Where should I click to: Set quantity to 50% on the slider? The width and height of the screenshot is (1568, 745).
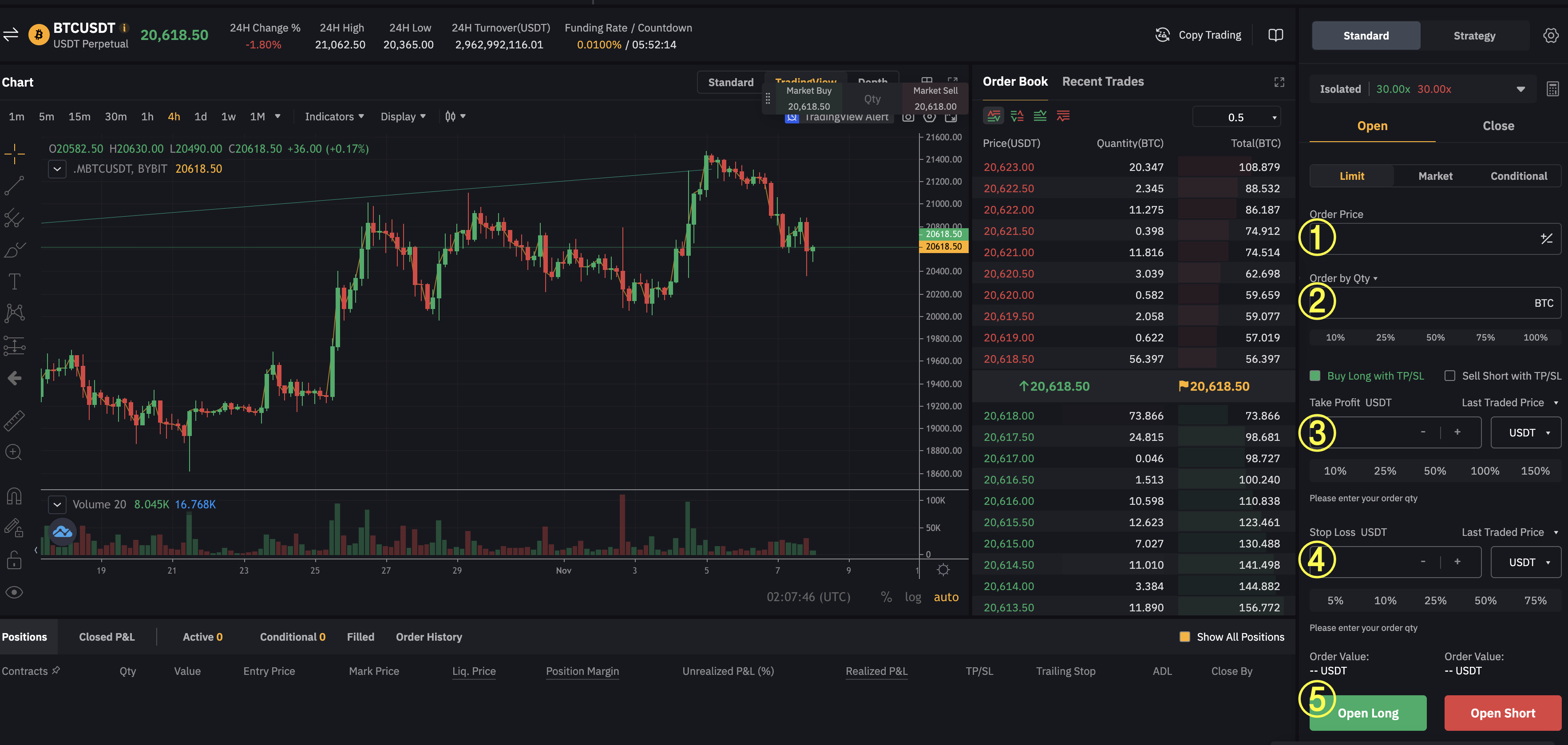pos(1435,337)
